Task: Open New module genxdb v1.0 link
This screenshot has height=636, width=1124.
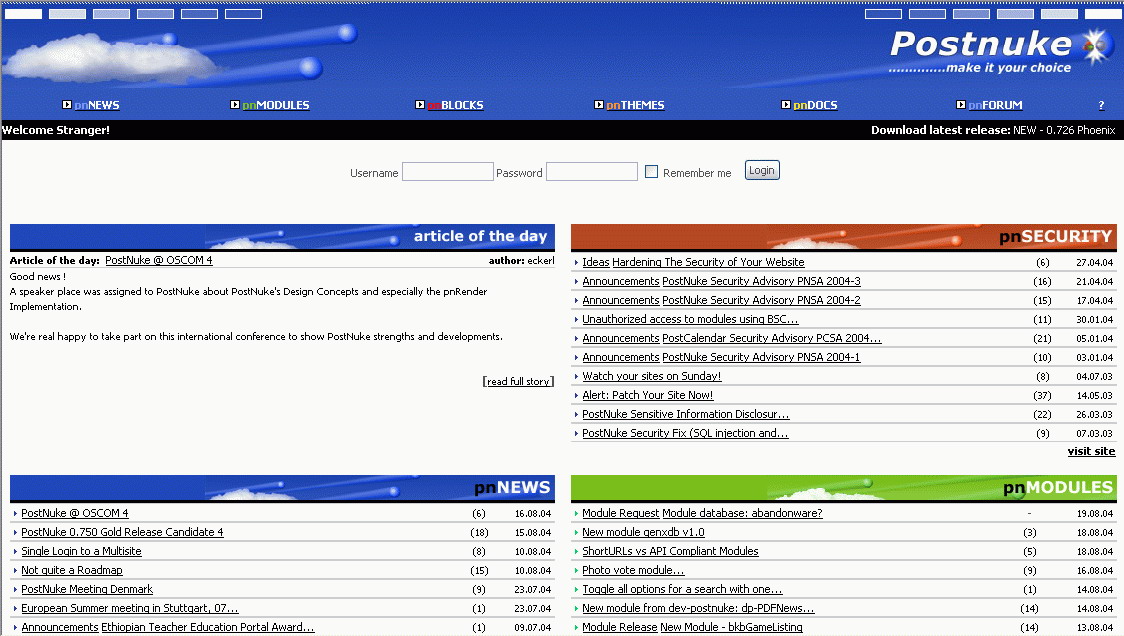Action: [643, 532]
